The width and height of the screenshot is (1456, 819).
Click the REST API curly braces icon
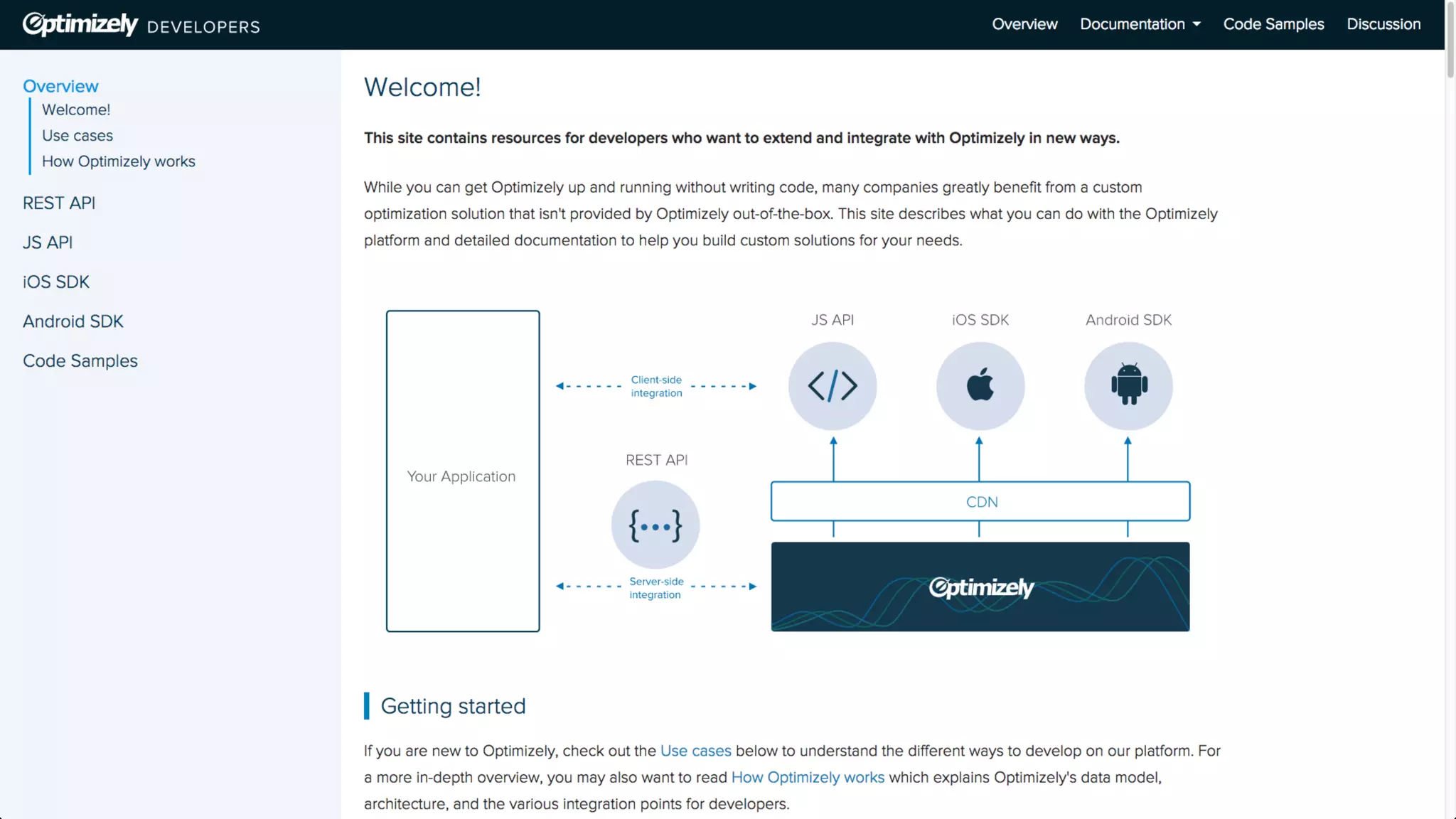point(655,525)
